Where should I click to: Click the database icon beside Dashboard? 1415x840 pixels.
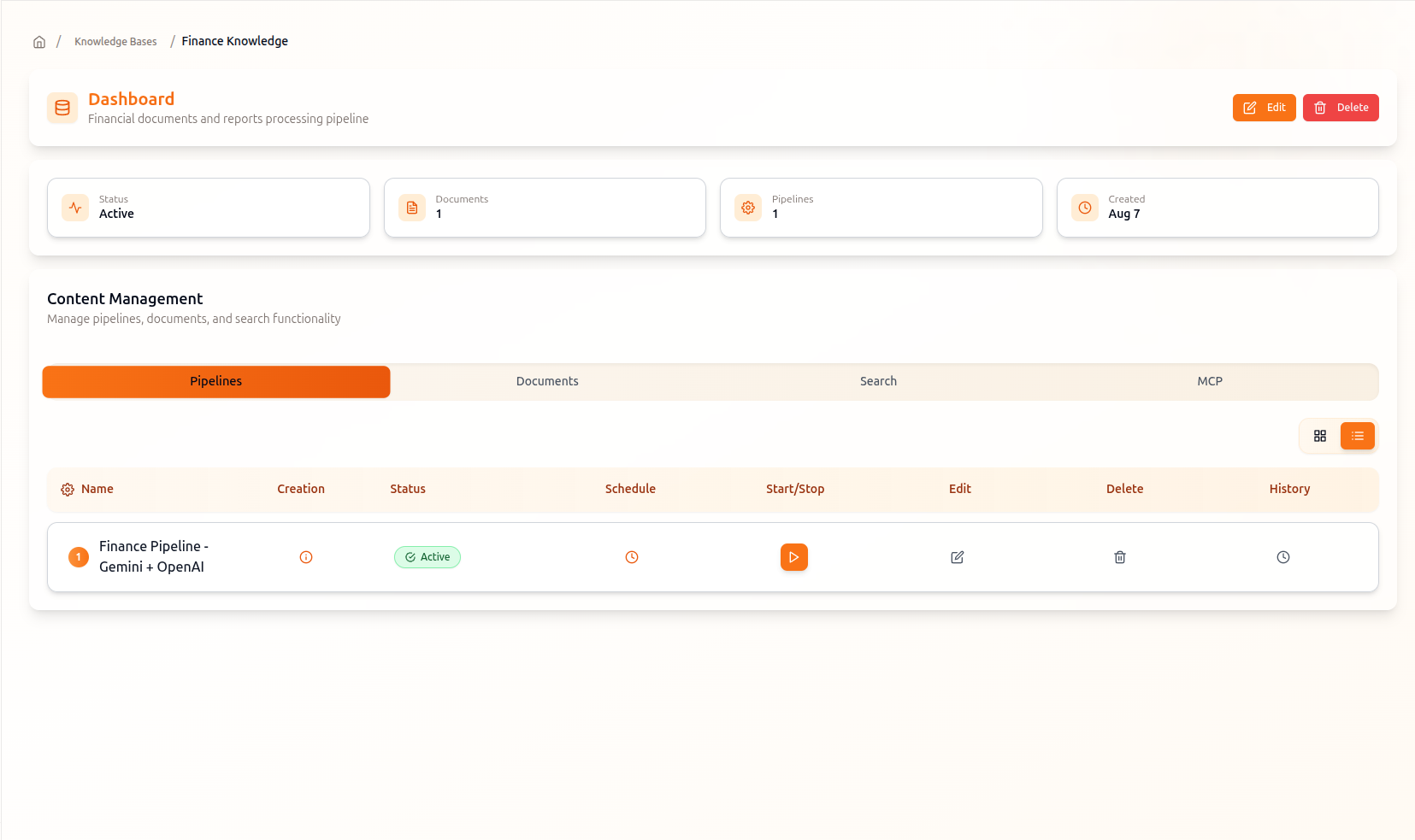(62, 108)
